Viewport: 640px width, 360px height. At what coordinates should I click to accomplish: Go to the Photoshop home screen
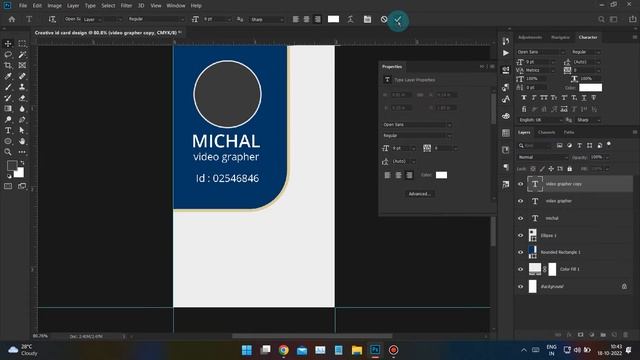pyautogui.click(x=11, y=19)
